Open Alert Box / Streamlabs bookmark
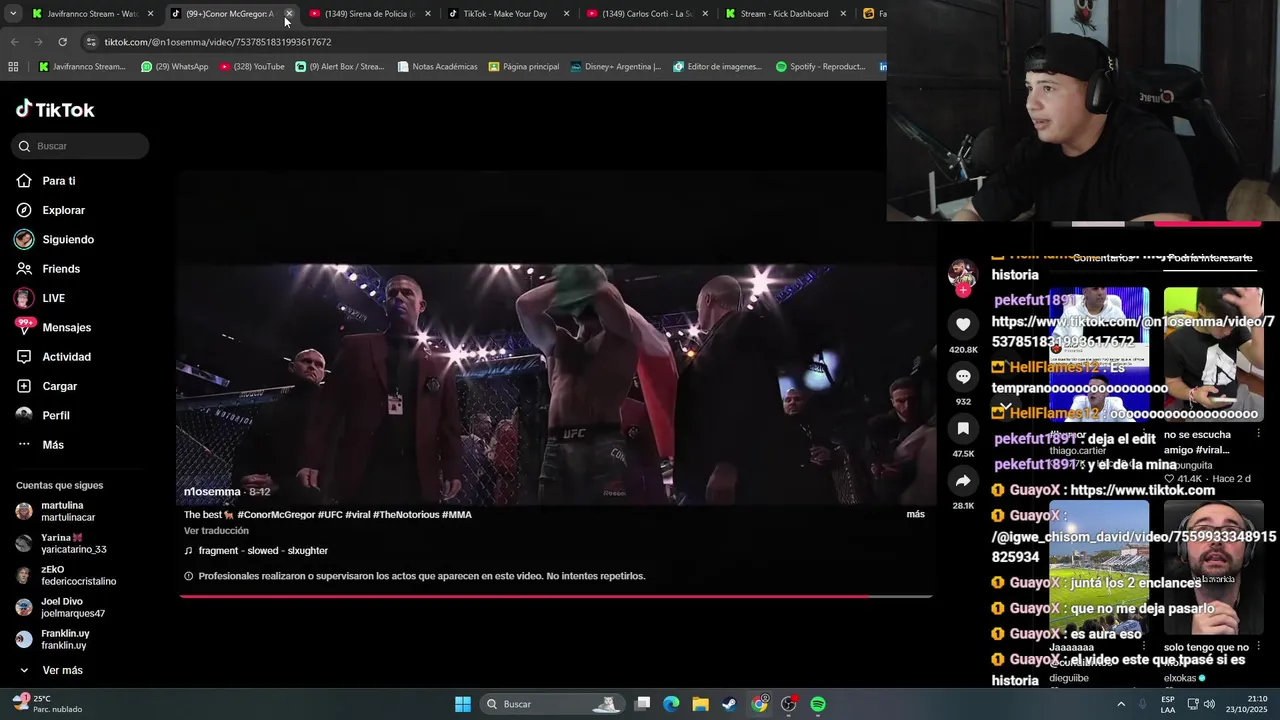Image resolution: width=1280 pixels, height=720 pixels. 340,67
